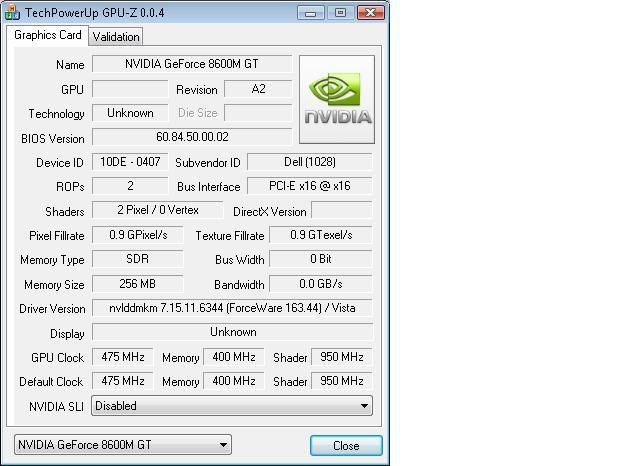This screenshot has width=640, height=466.
Task: Click the GPU Clock value 475 MHz
Action: click(122, 357)
